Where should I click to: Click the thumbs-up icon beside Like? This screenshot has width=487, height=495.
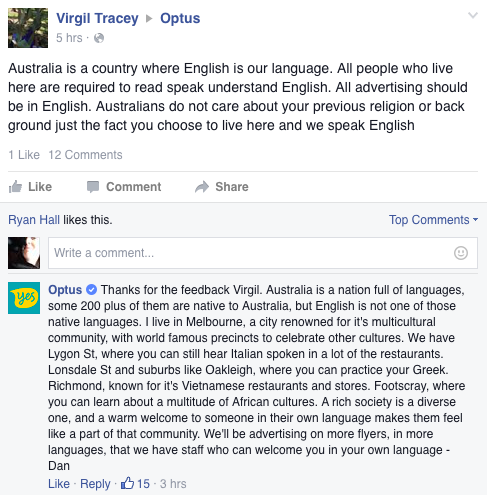pos(15,187)
